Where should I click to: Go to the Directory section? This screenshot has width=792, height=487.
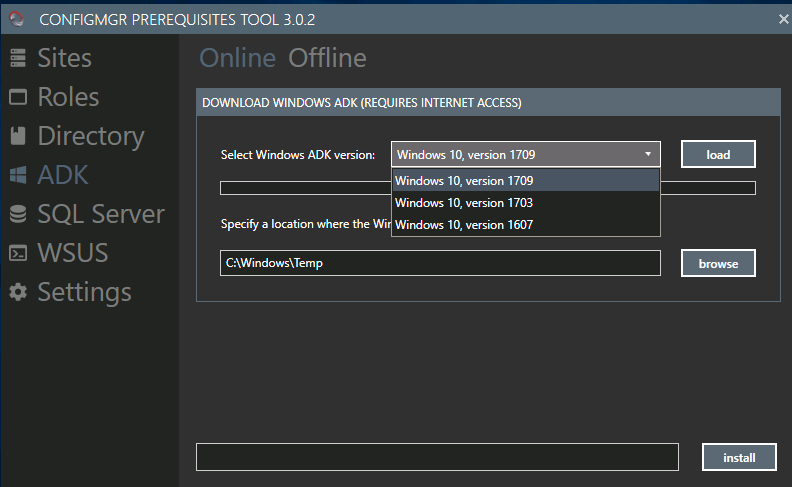(x=91, y=136)
